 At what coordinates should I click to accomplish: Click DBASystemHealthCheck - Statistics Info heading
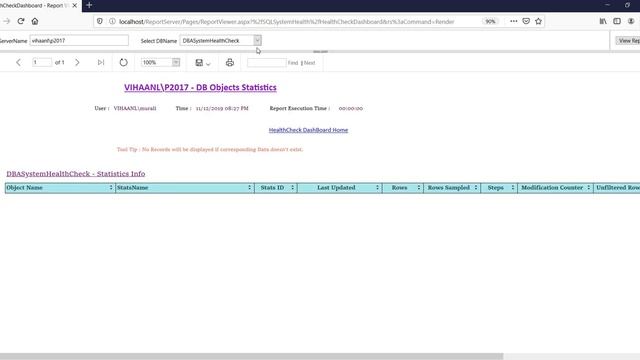76,173
